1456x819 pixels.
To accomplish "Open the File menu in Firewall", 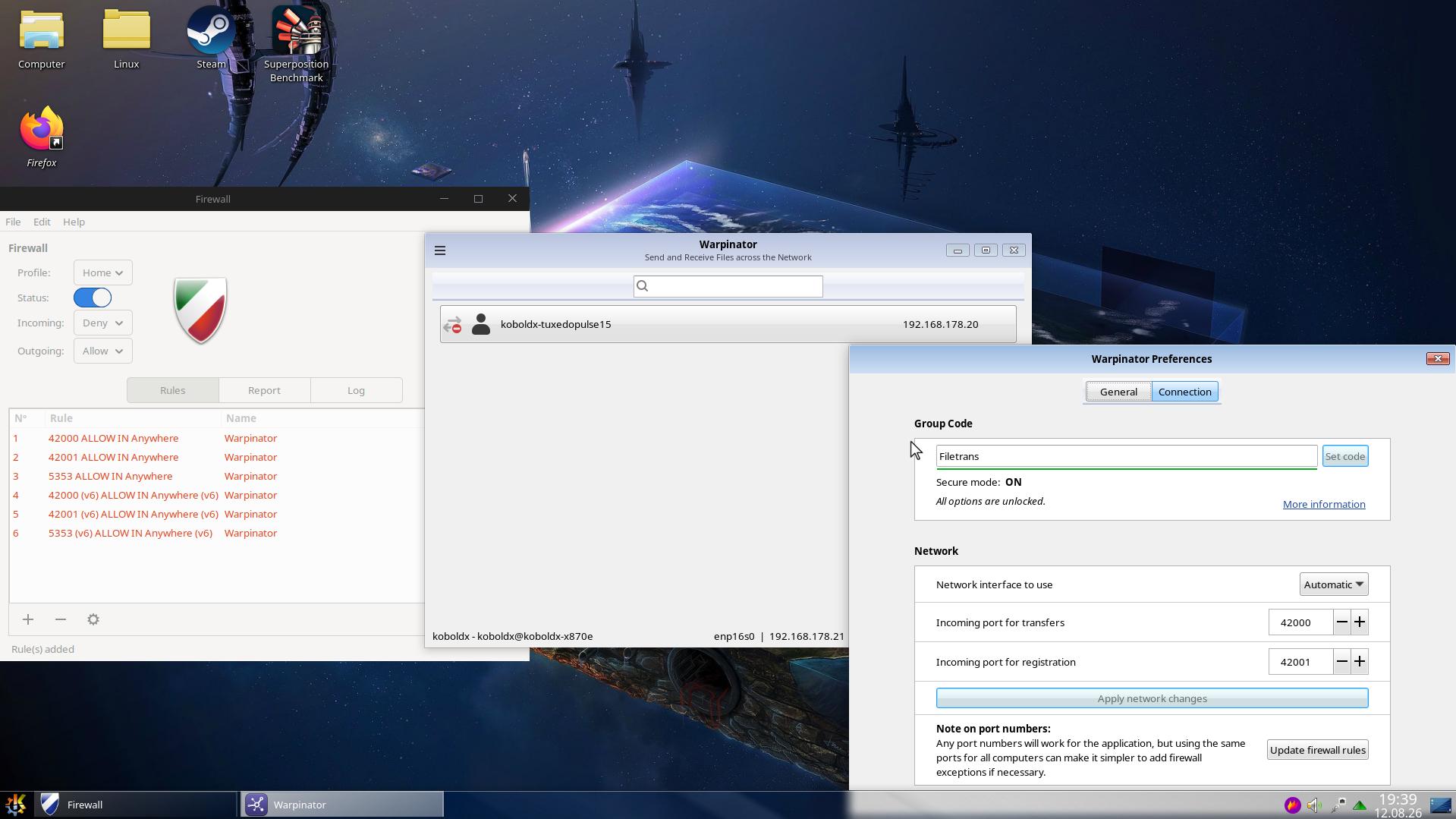I will point(13,222).
